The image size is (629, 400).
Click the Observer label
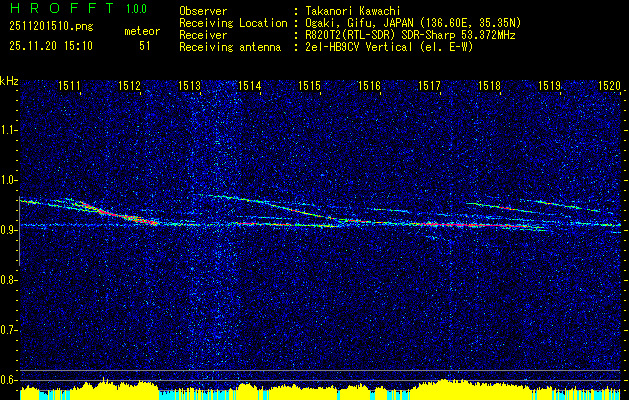(203, 12)
